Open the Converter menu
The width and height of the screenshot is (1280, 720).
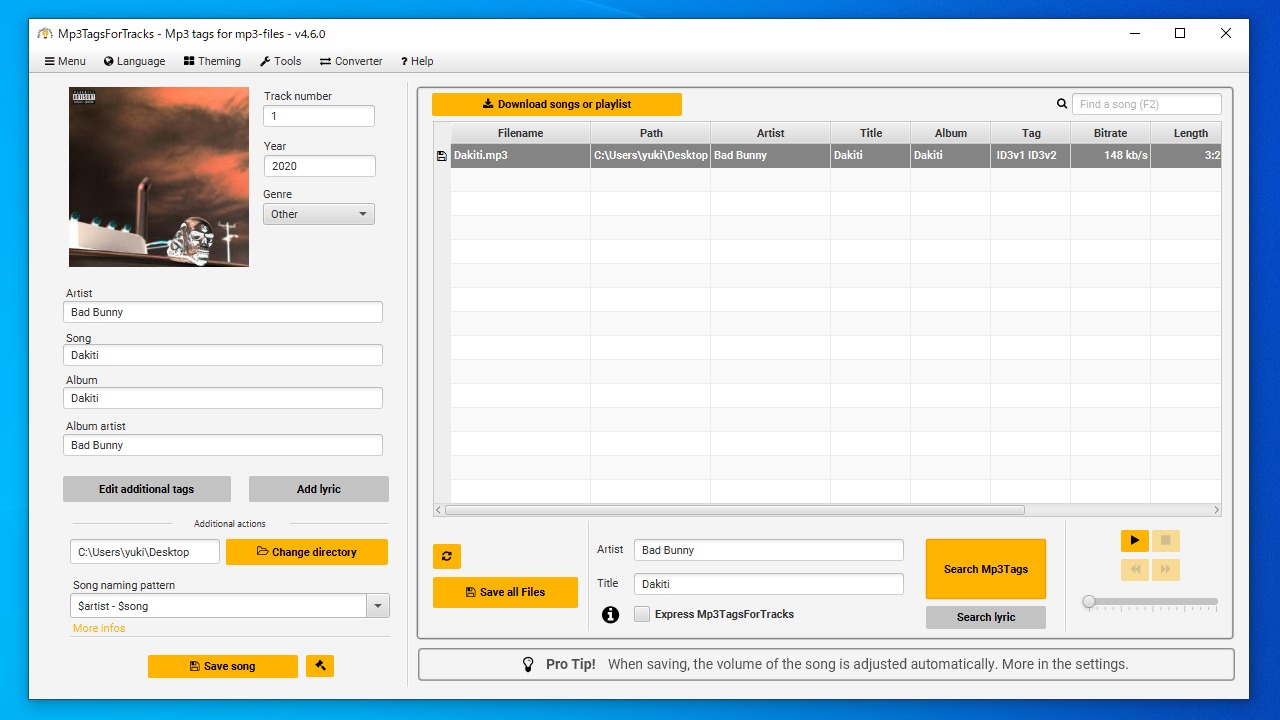click(351, 61)
